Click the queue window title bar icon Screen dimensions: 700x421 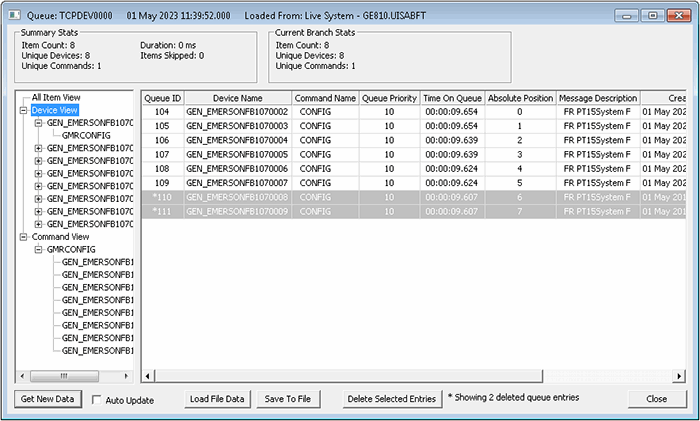coord(15,15)
